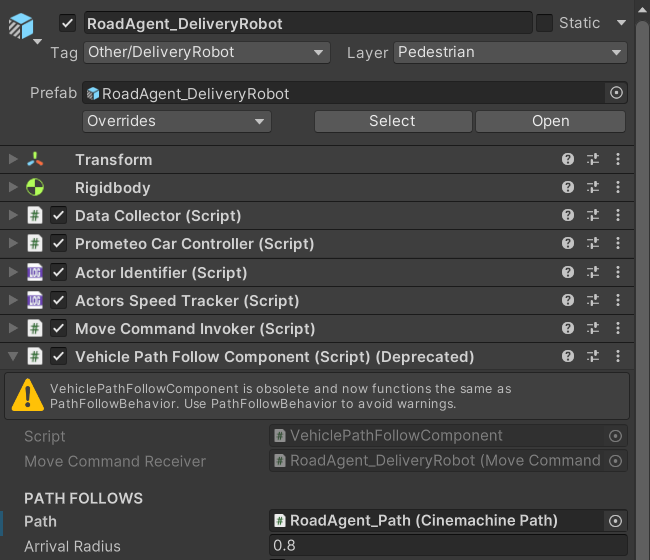
Task: Click the Transform axes icon
Action: coord(35,160)
